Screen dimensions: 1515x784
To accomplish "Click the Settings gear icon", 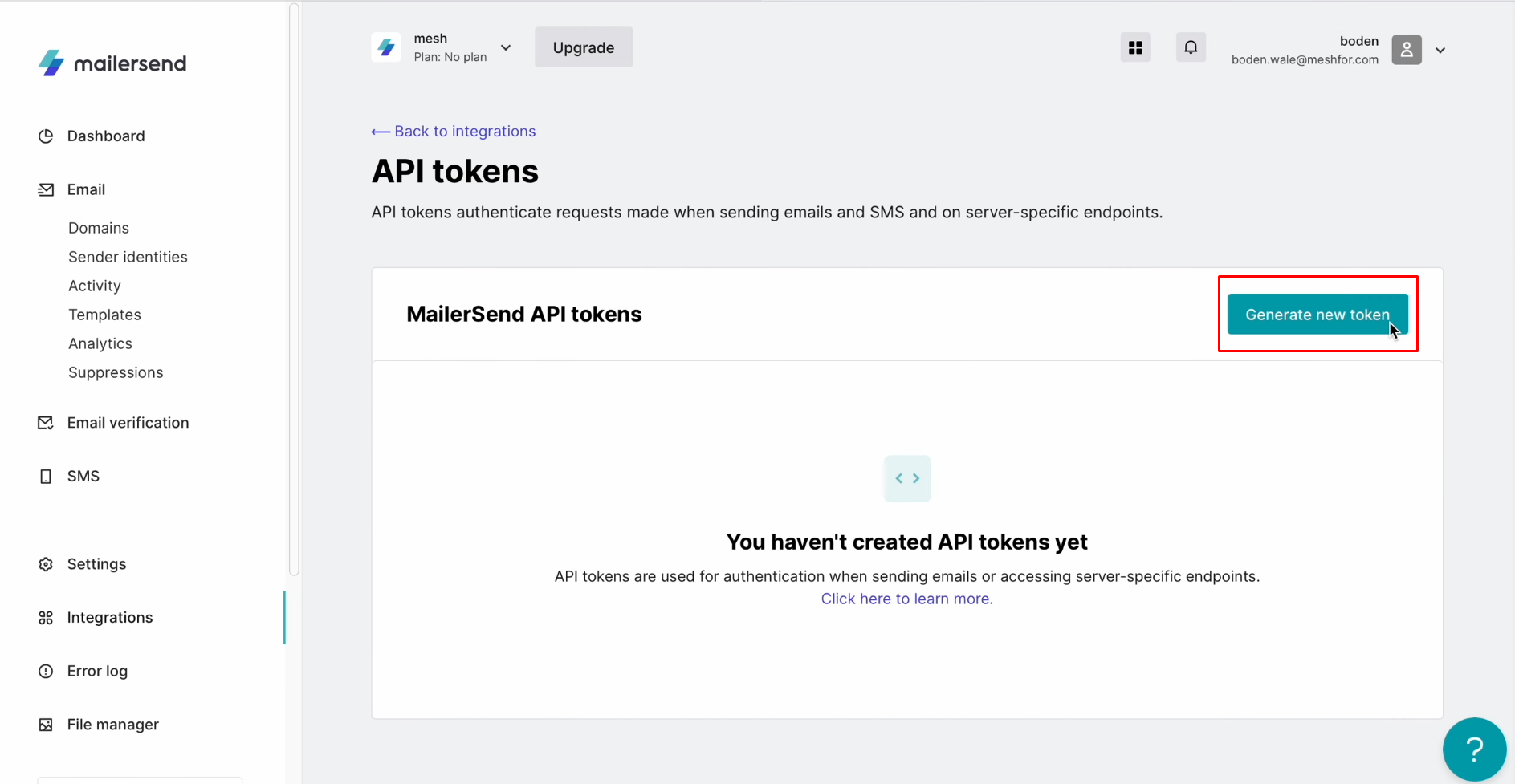I will pyautogui.click(x=46, y=564).
